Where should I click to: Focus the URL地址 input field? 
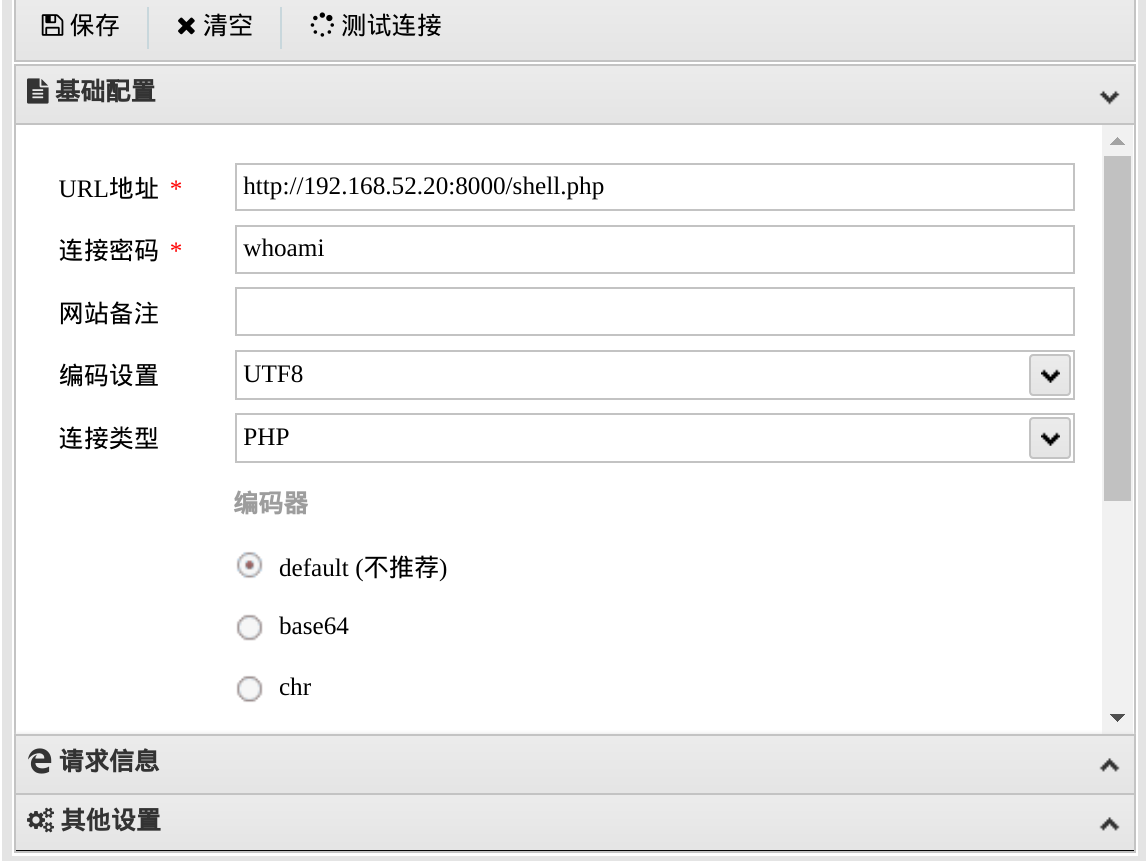pyautogui.click(x=654, y=187)
